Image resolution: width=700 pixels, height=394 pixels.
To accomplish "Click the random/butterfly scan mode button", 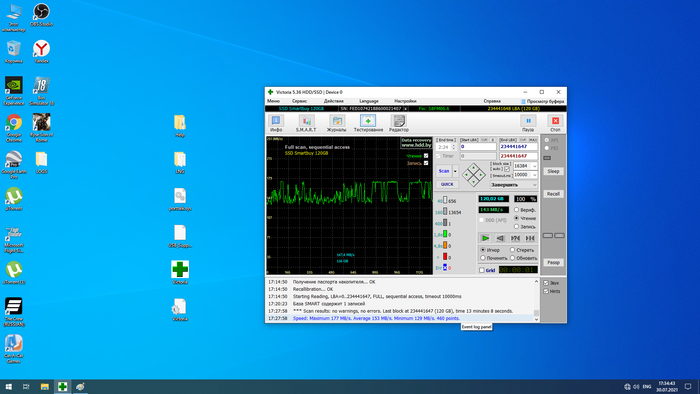I will click(x=515, y=238).
